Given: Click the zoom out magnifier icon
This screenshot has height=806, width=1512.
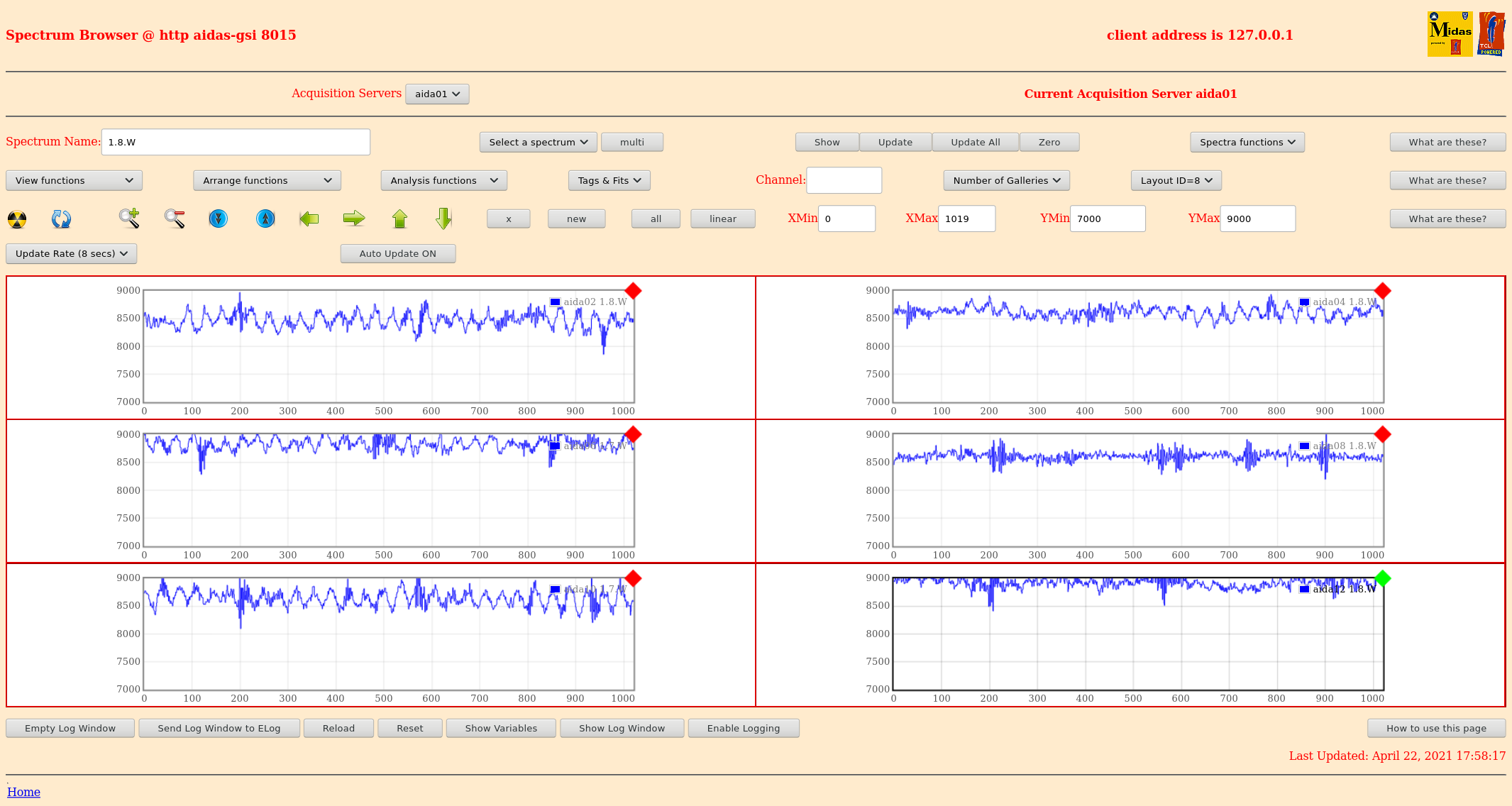Looking at the screenshot, I should click(175, 219).
